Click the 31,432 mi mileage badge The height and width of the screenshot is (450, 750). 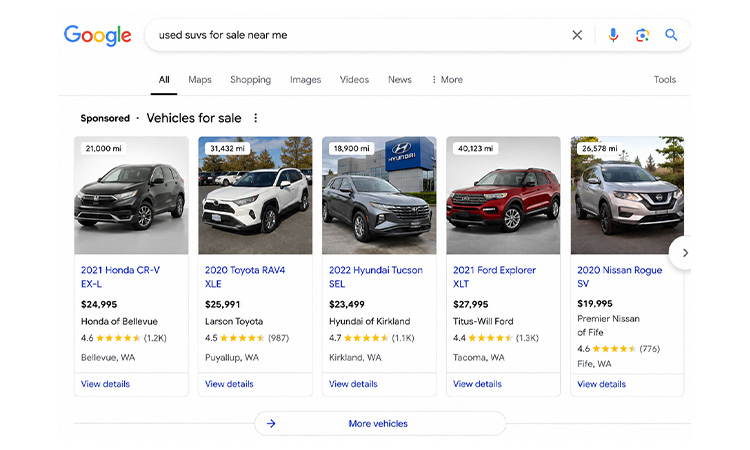click(227, 148)
